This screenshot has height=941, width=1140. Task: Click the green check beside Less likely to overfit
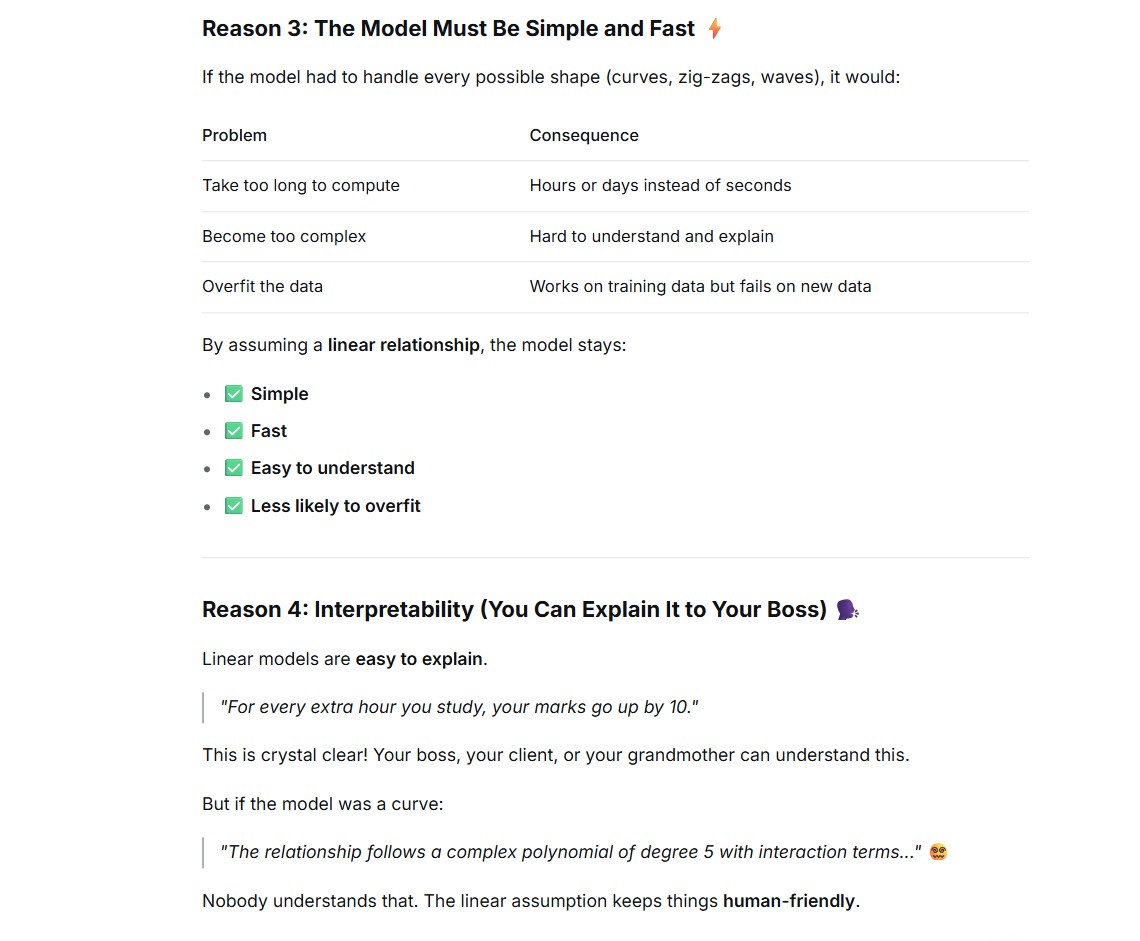point(233,505)
